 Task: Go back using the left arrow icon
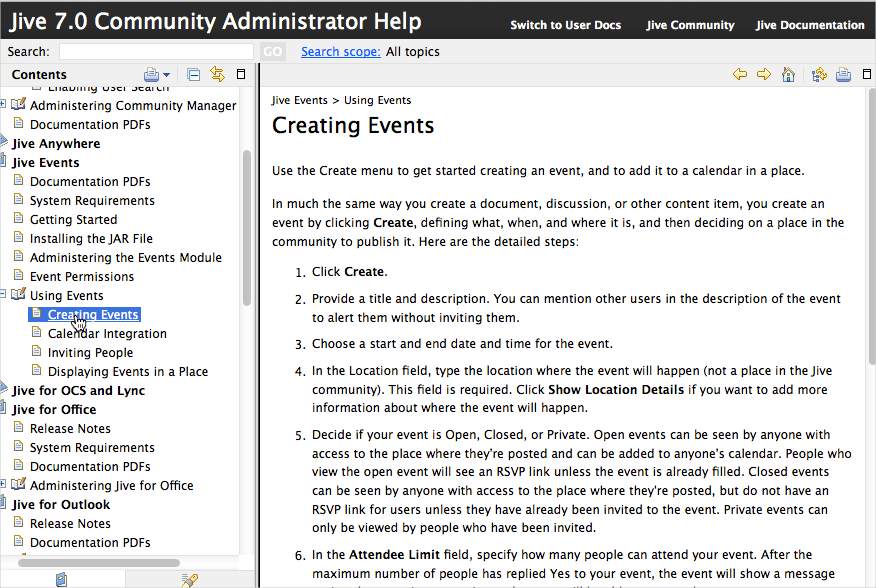point(740,74)
